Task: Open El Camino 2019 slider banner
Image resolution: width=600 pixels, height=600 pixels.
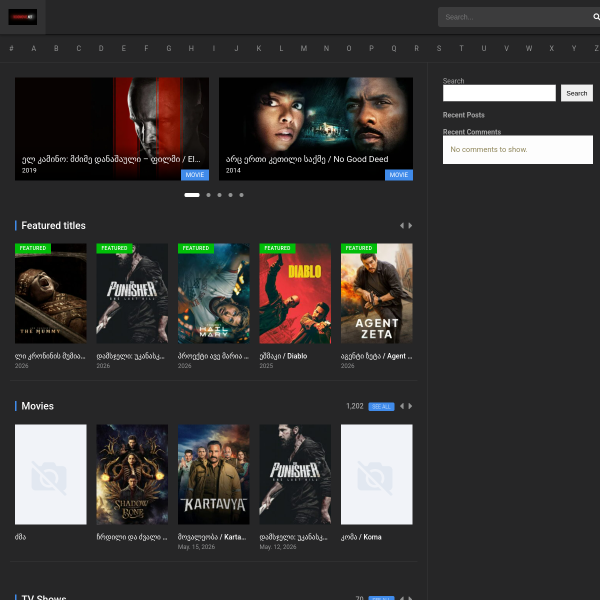Action: pos(112,129)
